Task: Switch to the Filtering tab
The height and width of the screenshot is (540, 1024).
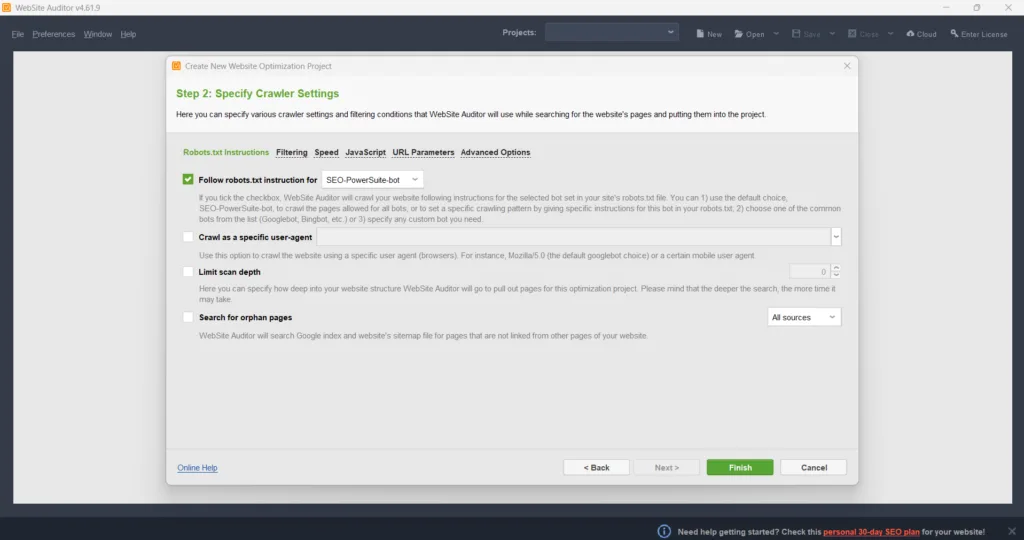Action: 291,153
